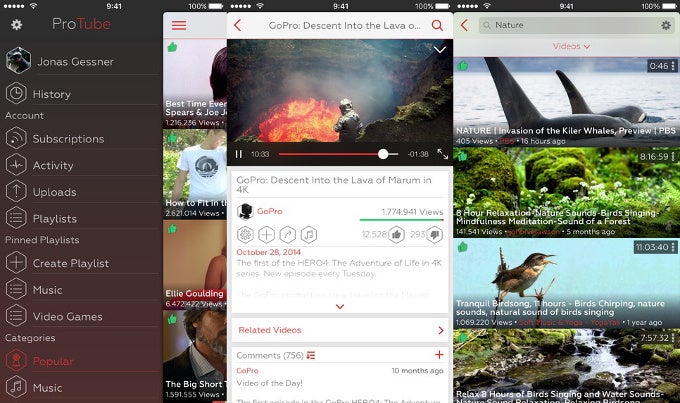Toggle like on 8 Hour Relaxation result
This screenshot has width=680, height=403.
tap(463, 156)
